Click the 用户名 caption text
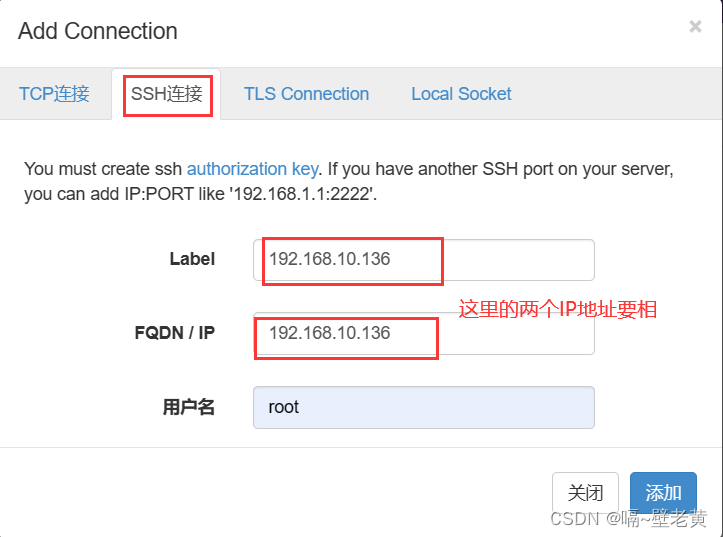Screen dimensions: 723x537 pos(189,407)
